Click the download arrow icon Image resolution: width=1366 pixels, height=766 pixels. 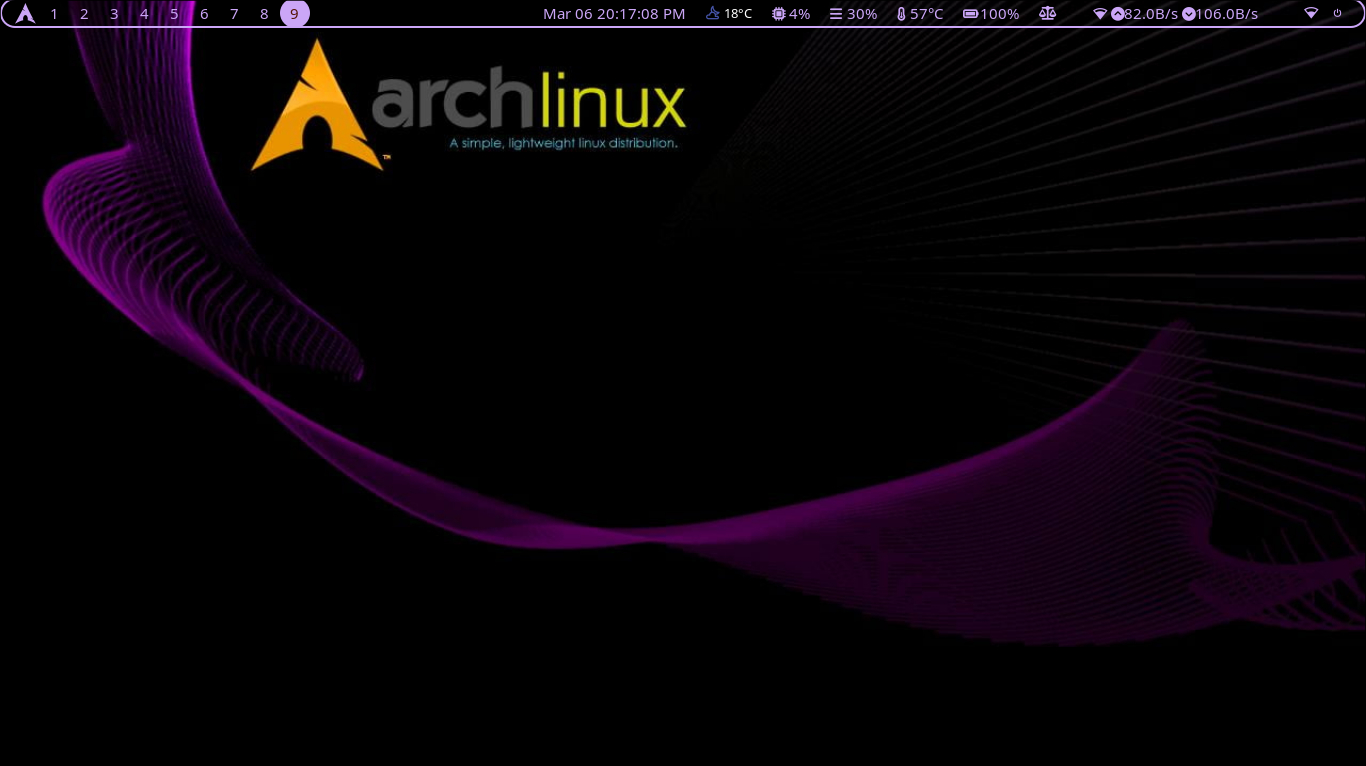click(1188, 14)
